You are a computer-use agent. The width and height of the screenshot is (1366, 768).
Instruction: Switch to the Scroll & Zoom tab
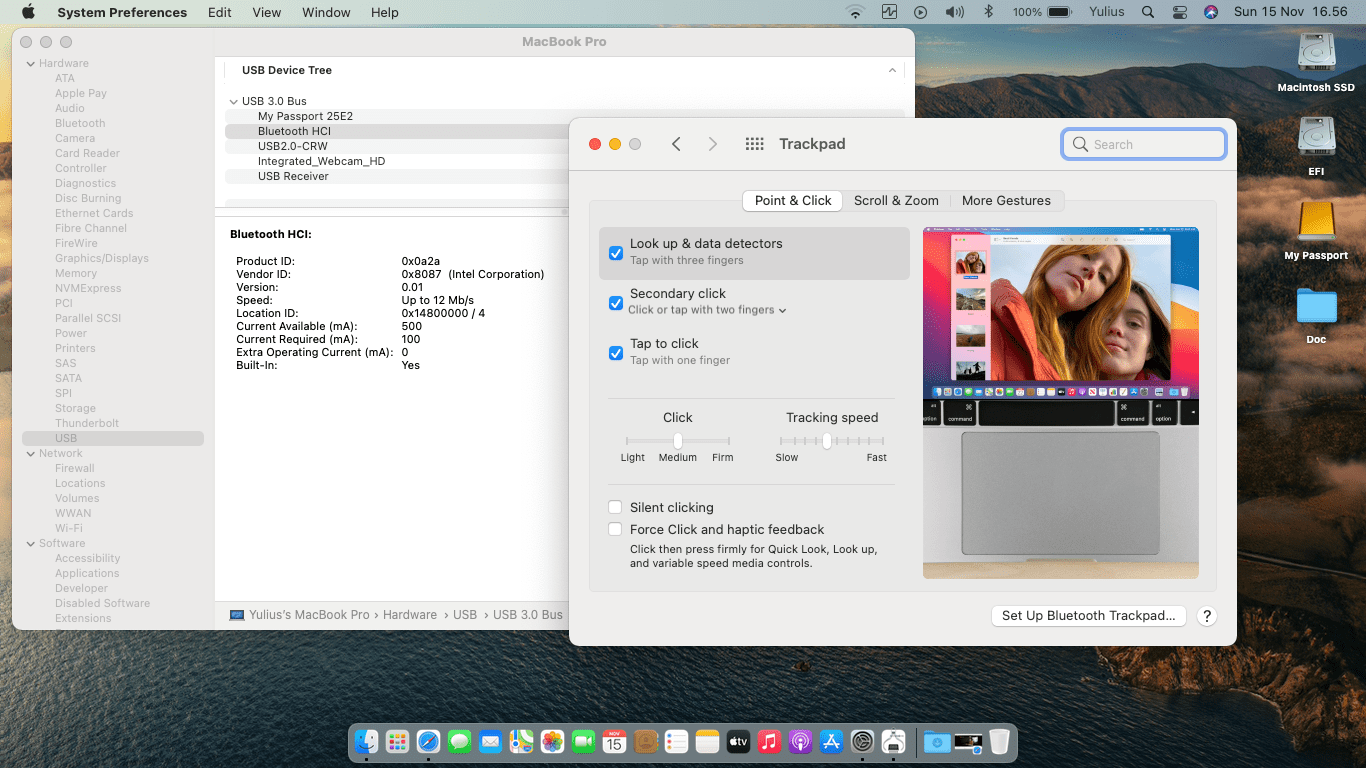tap(896, 201)
